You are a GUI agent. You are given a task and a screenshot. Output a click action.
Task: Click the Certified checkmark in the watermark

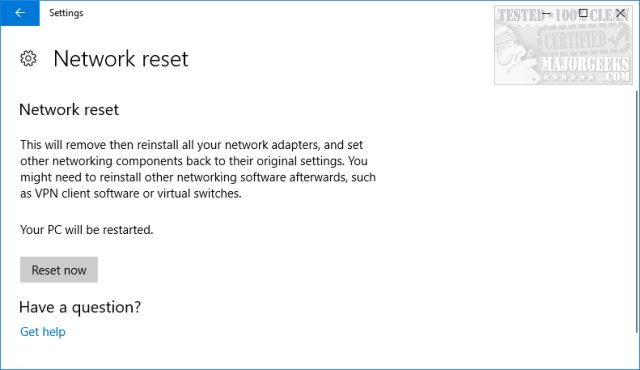616,38
